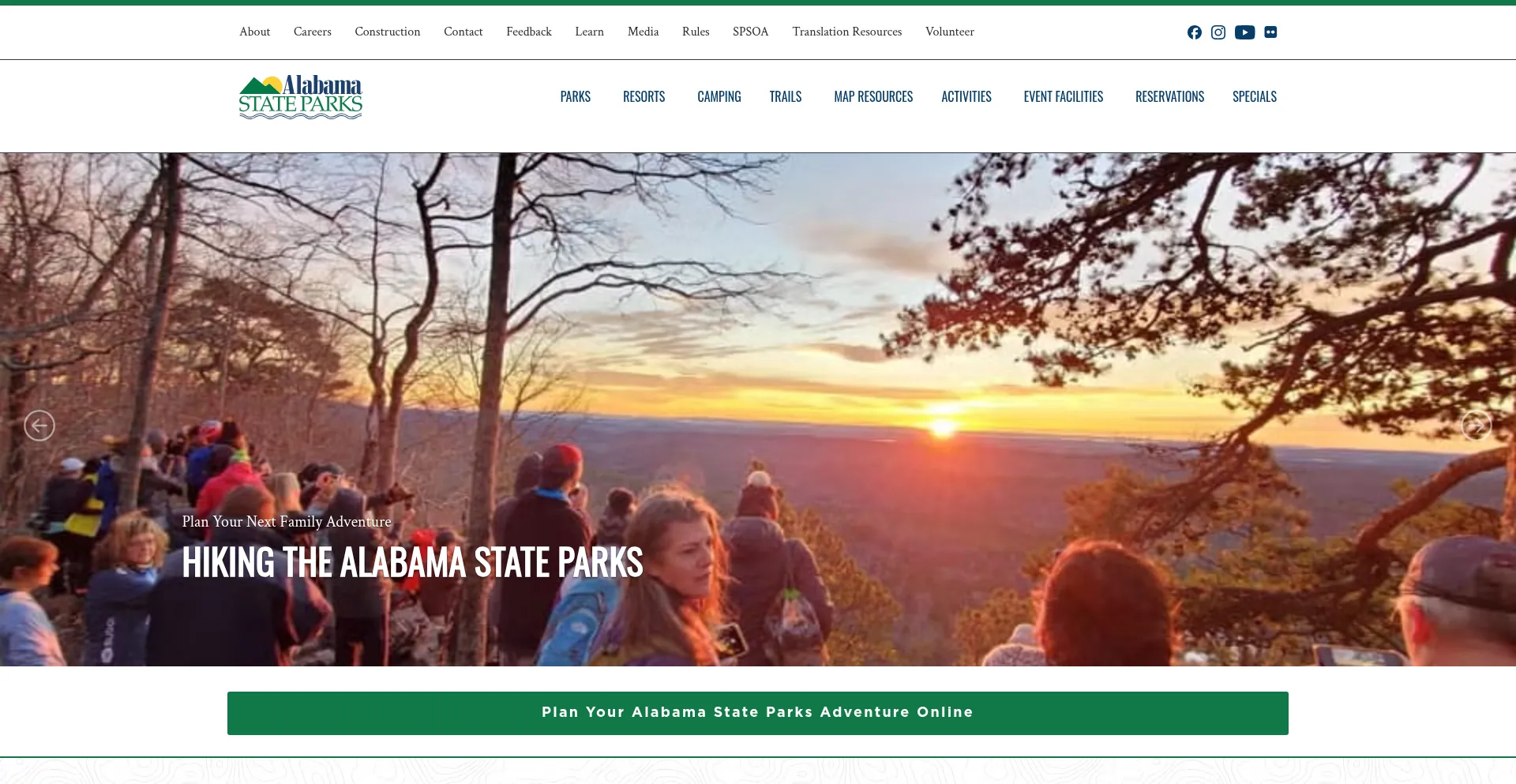Open the Facebook social icon
Viewport: 1516px width, 784px height.
(x=1195, y=32)
